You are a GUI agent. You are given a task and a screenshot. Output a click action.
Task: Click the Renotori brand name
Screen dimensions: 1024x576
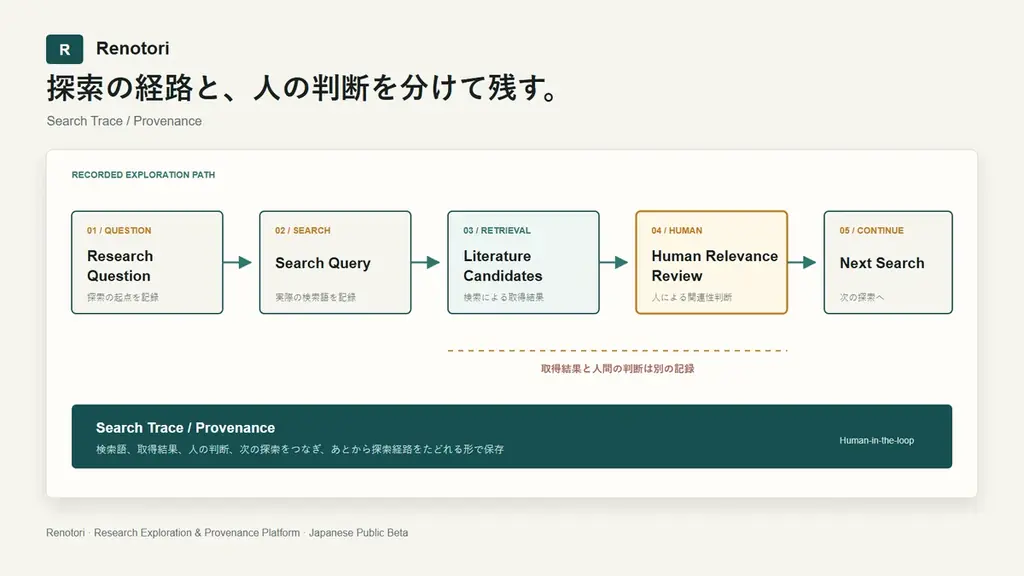(x=133, y=48)
